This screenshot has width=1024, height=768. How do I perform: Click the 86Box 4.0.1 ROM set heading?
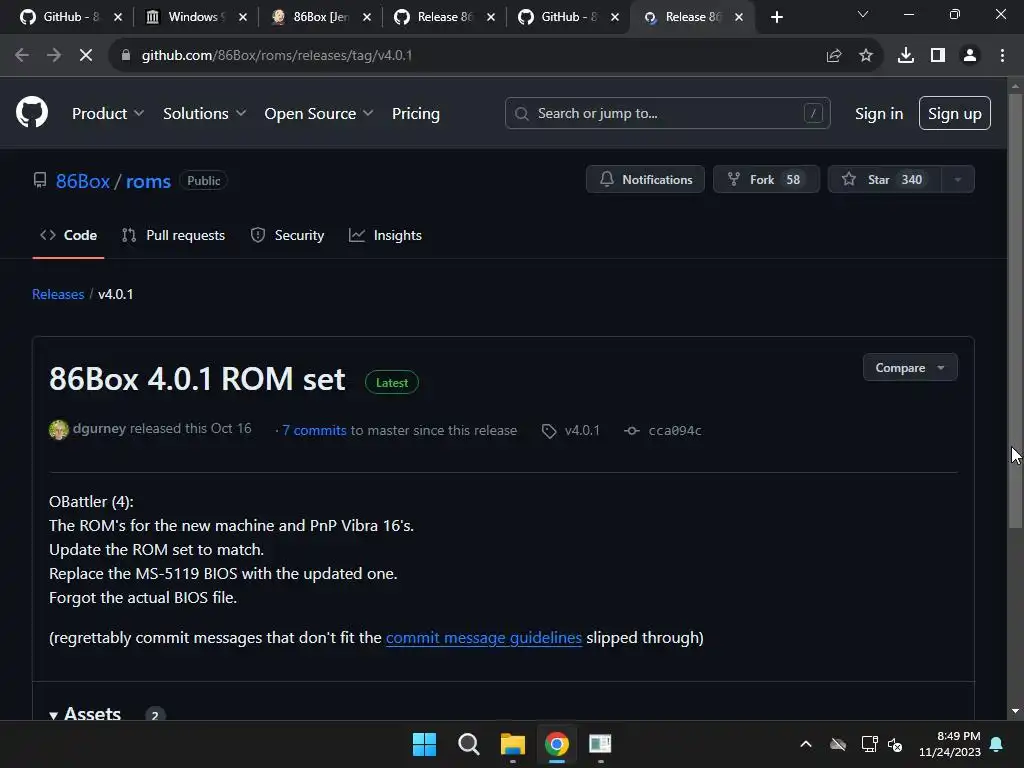197,379
